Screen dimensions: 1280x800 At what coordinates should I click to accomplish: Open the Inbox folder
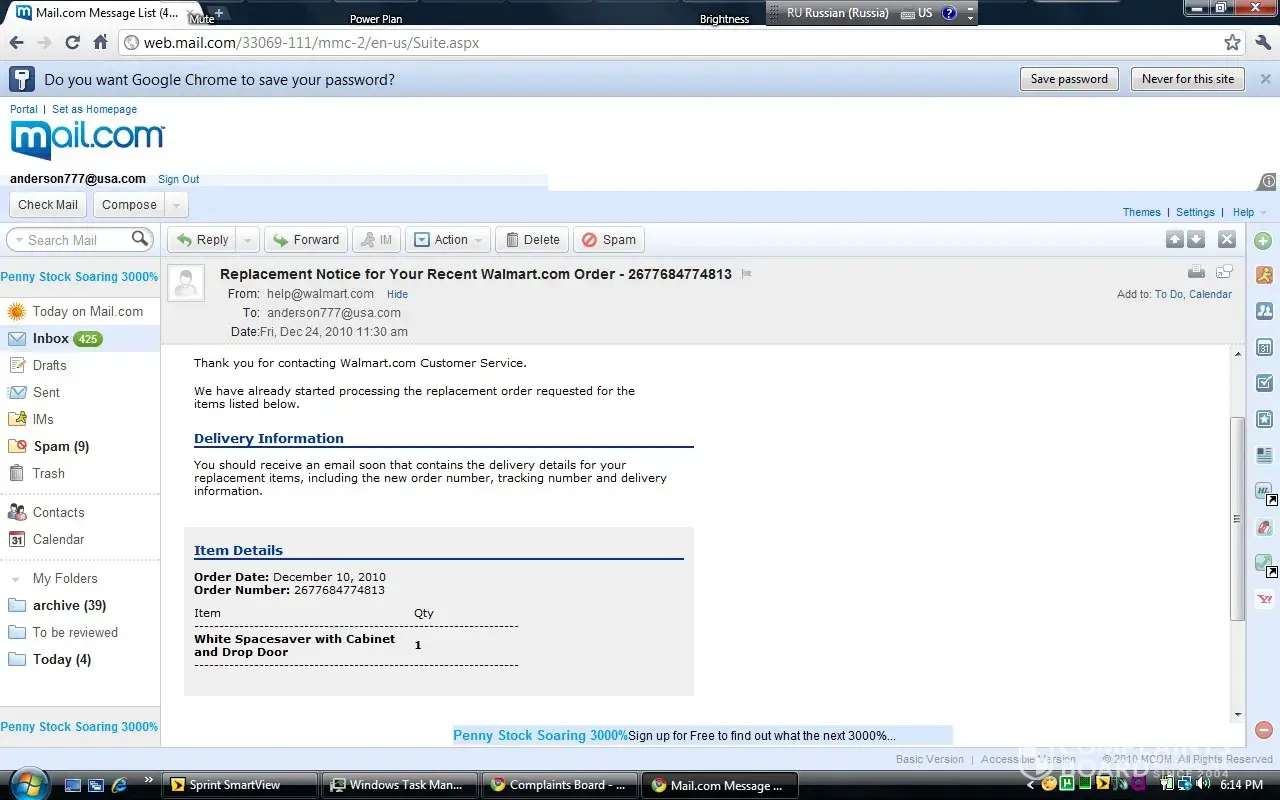(50, 339)
